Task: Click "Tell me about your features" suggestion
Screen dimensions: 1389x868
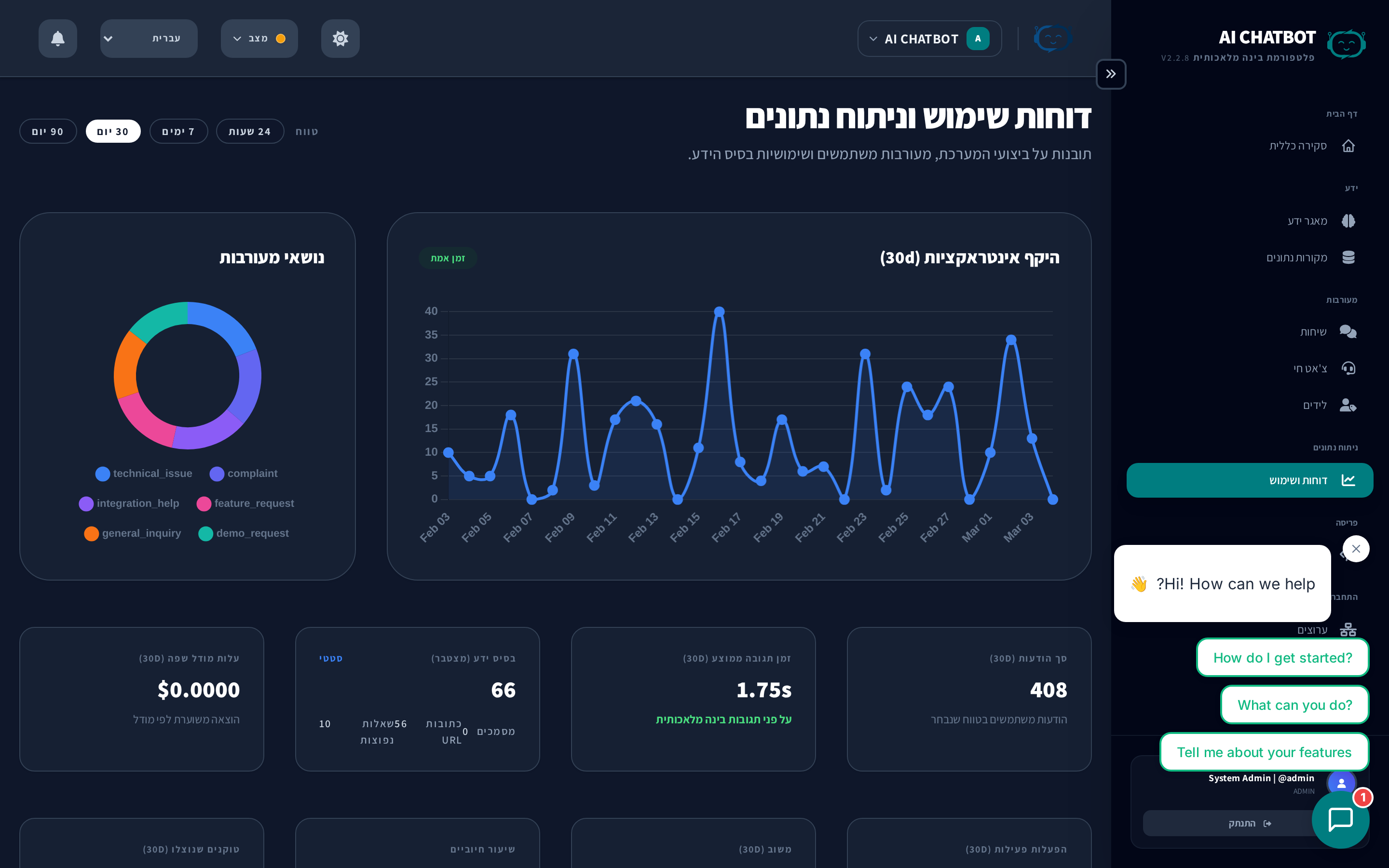Action: click(x=1264, y=752)
